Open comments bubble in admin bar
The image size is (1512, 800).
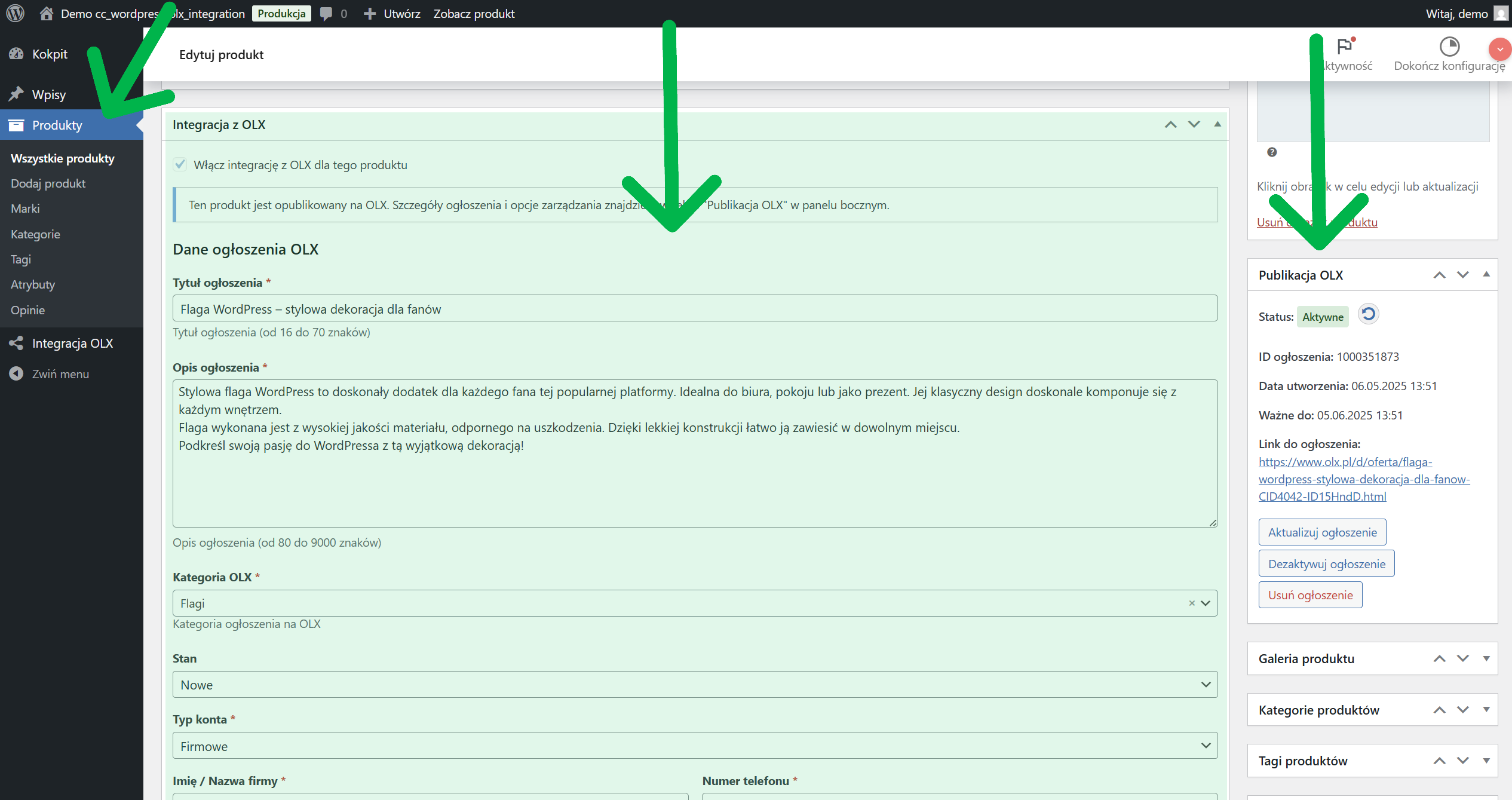click(x=326, y=13)
